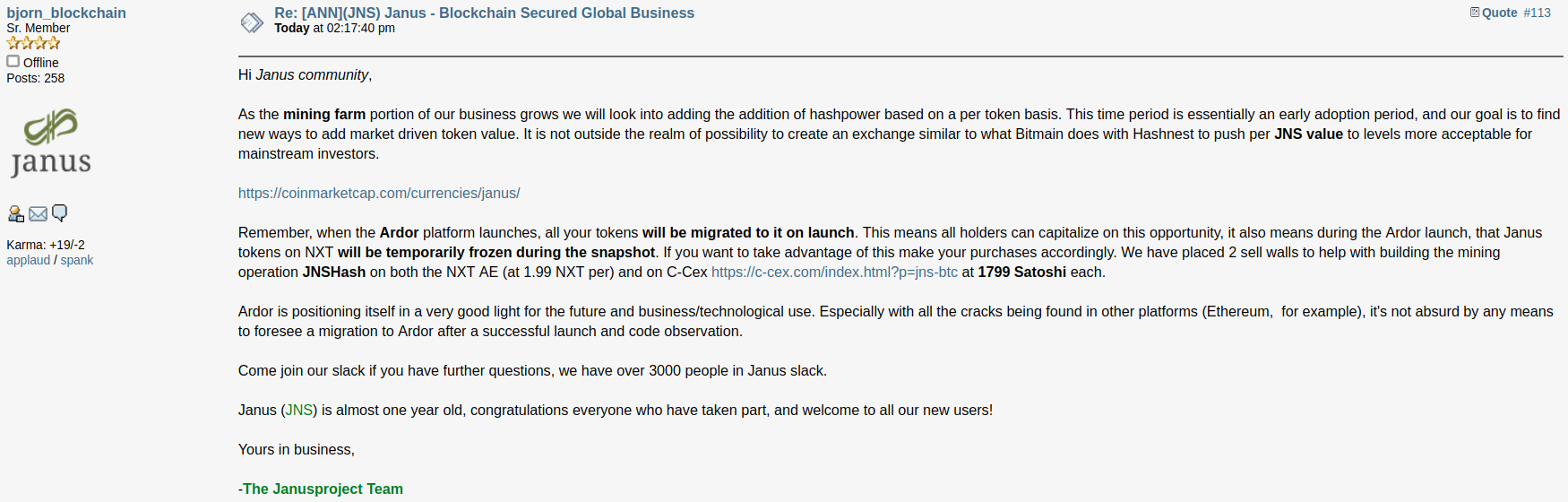The height and width of the screenshot is (502, 1568).
Task: Click the post message icon beside title
Action: (252, 22)
